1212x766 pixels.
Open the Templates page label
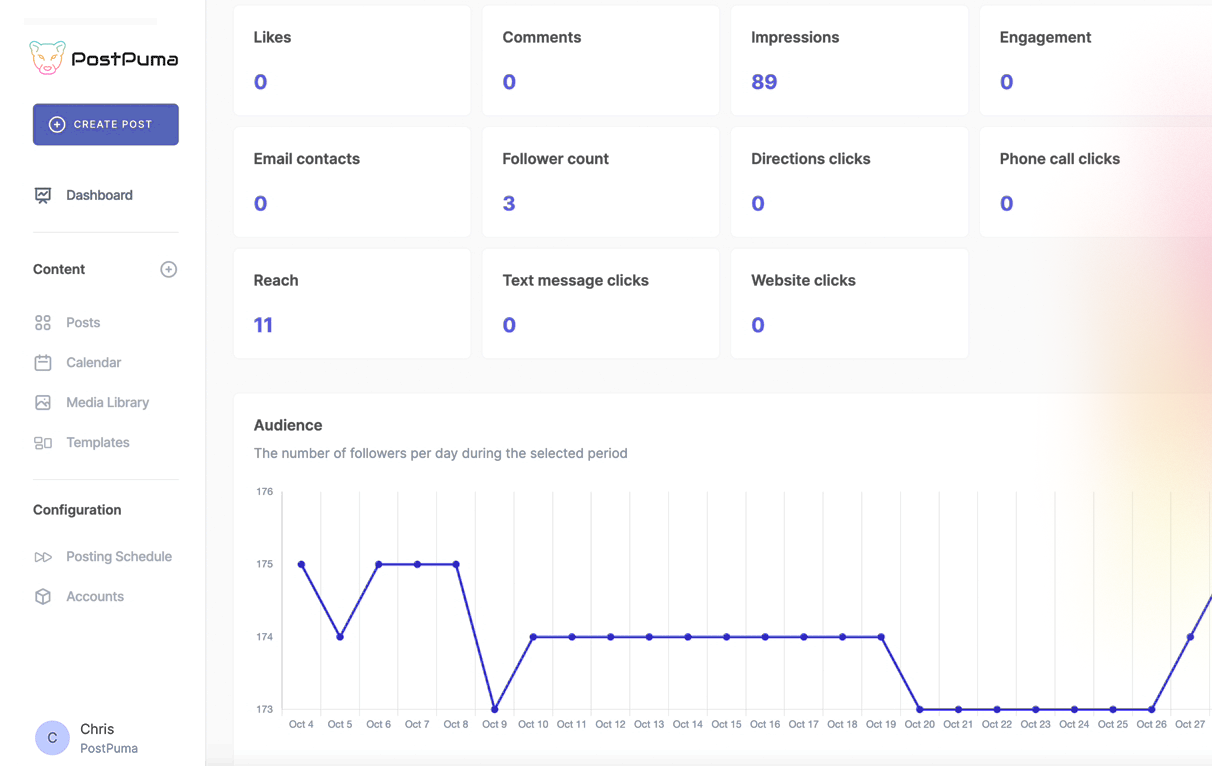[x=98, y=442]
